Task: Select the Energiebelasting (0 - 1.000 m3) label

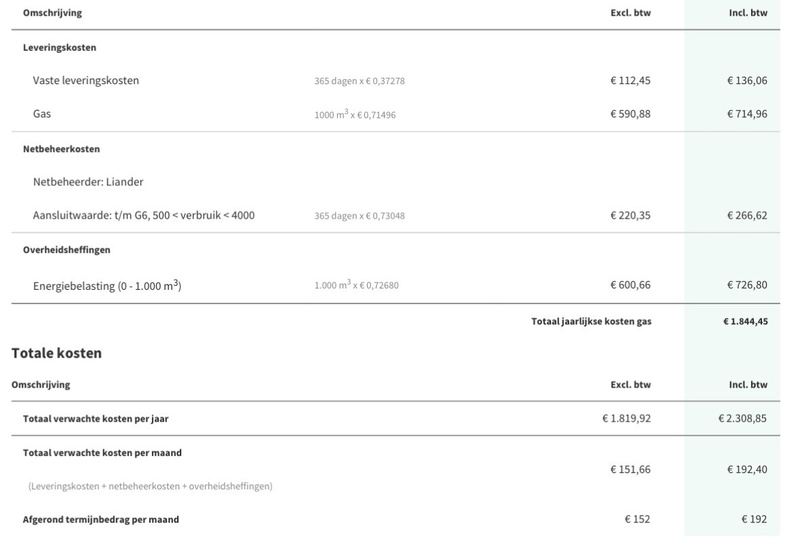Action: (x=107, y=285)
